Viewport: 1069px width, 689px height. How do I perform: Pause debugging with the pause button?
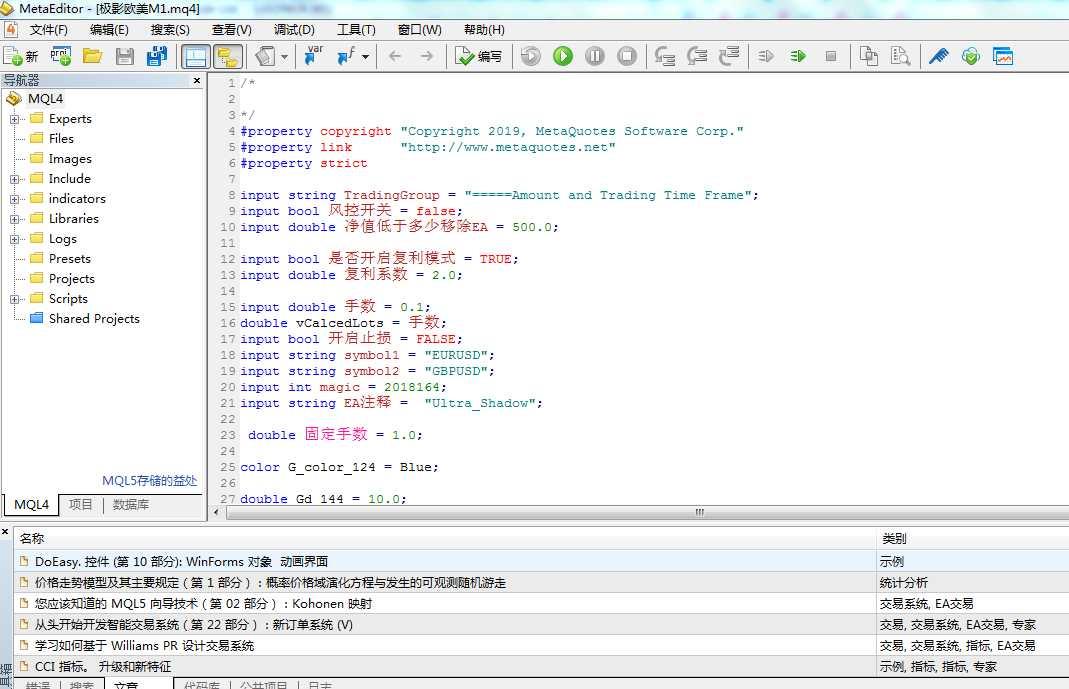point(594,56)
